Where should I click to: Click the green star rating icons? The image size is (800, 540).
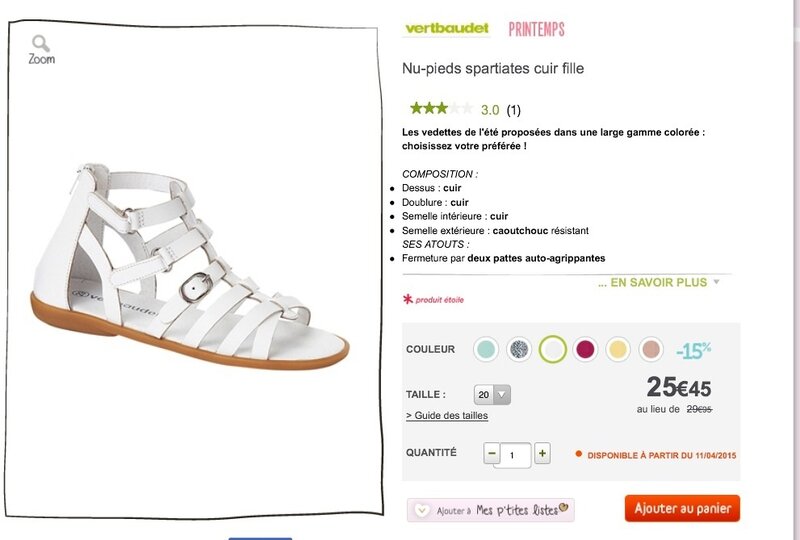[x=441, y=108]
